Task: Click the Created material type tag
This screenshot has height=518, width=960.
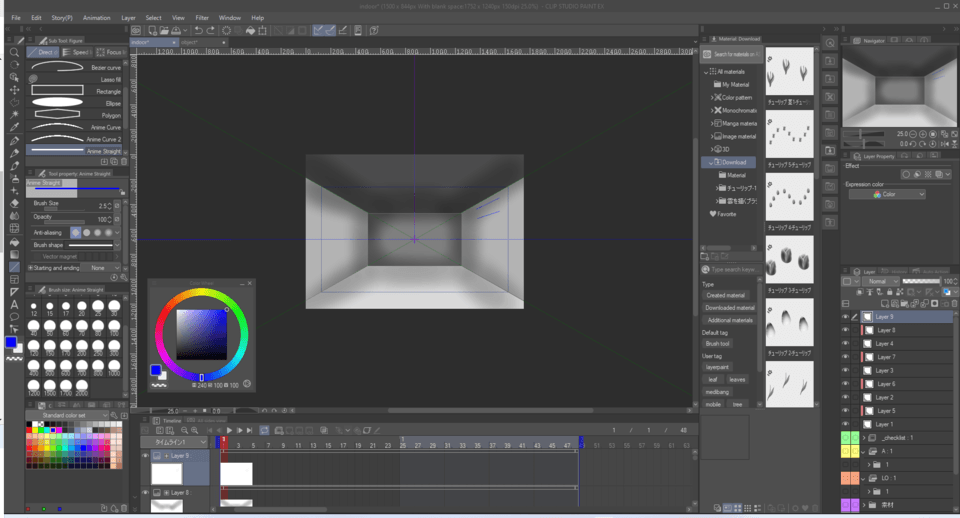Action: coord(725,295)
